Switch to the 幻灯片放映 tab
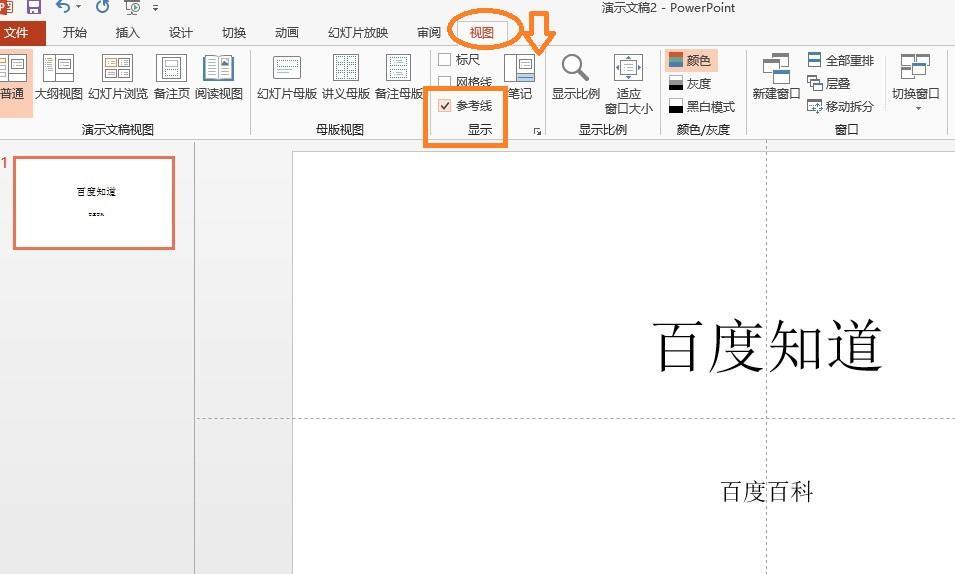The height and width of the screenshot is (574, 955). click(x=358, y=33)
